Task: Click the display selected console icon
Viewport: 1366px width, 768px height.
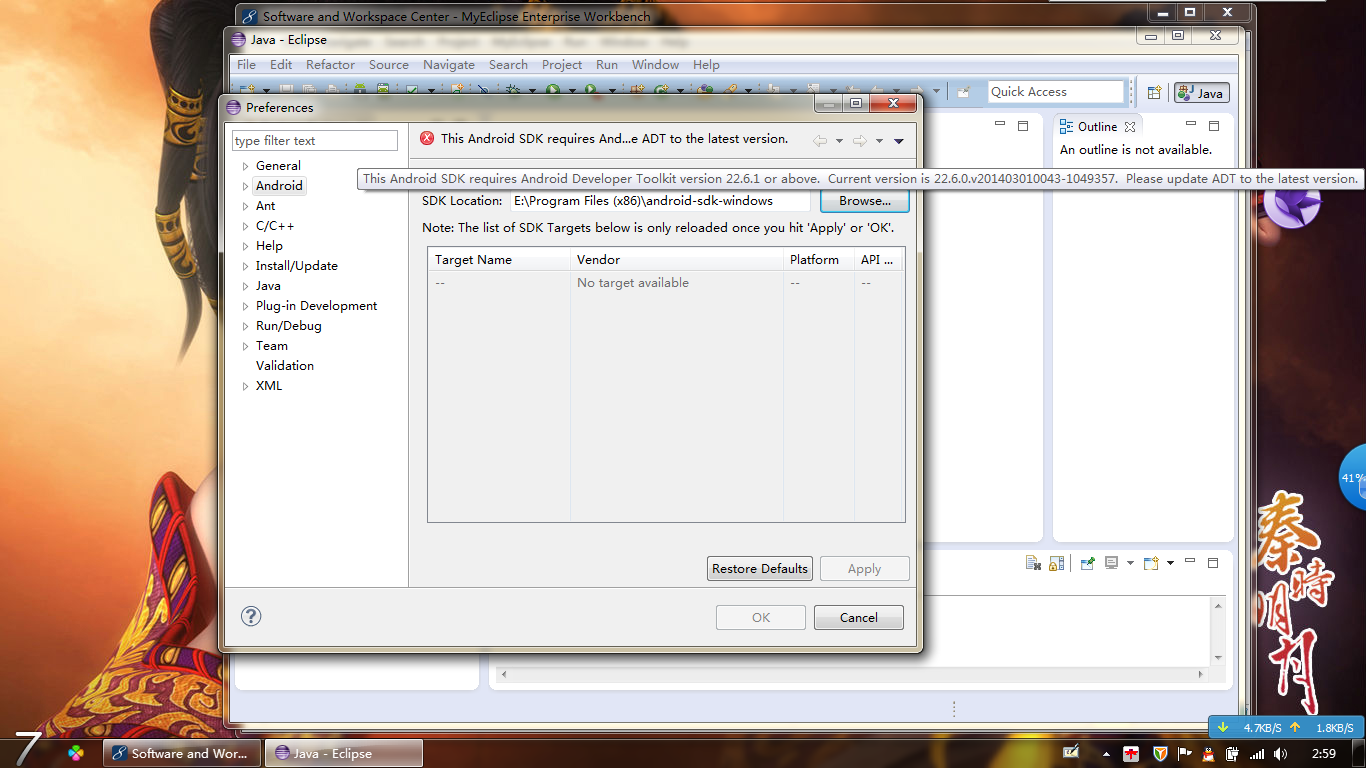Action: click(x=1111, y=564)
